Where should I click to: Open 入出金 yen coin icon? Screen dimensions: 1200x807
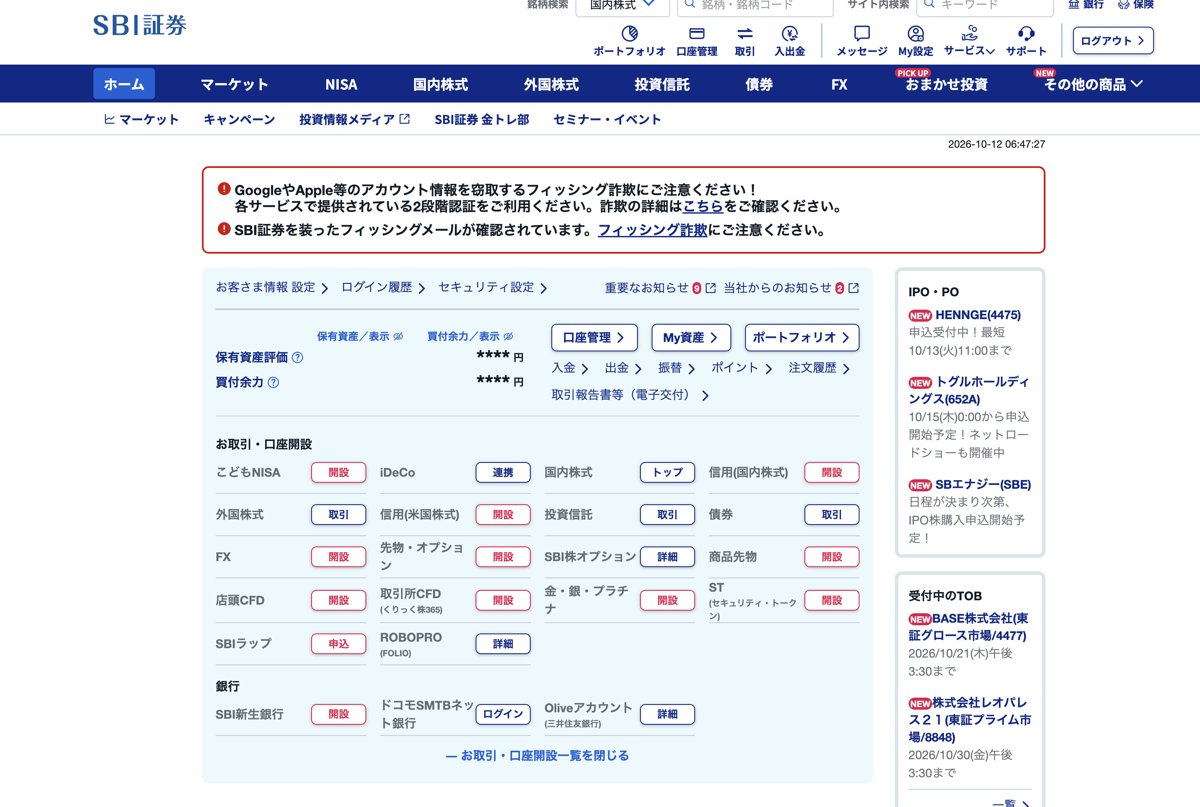(790, 34)
